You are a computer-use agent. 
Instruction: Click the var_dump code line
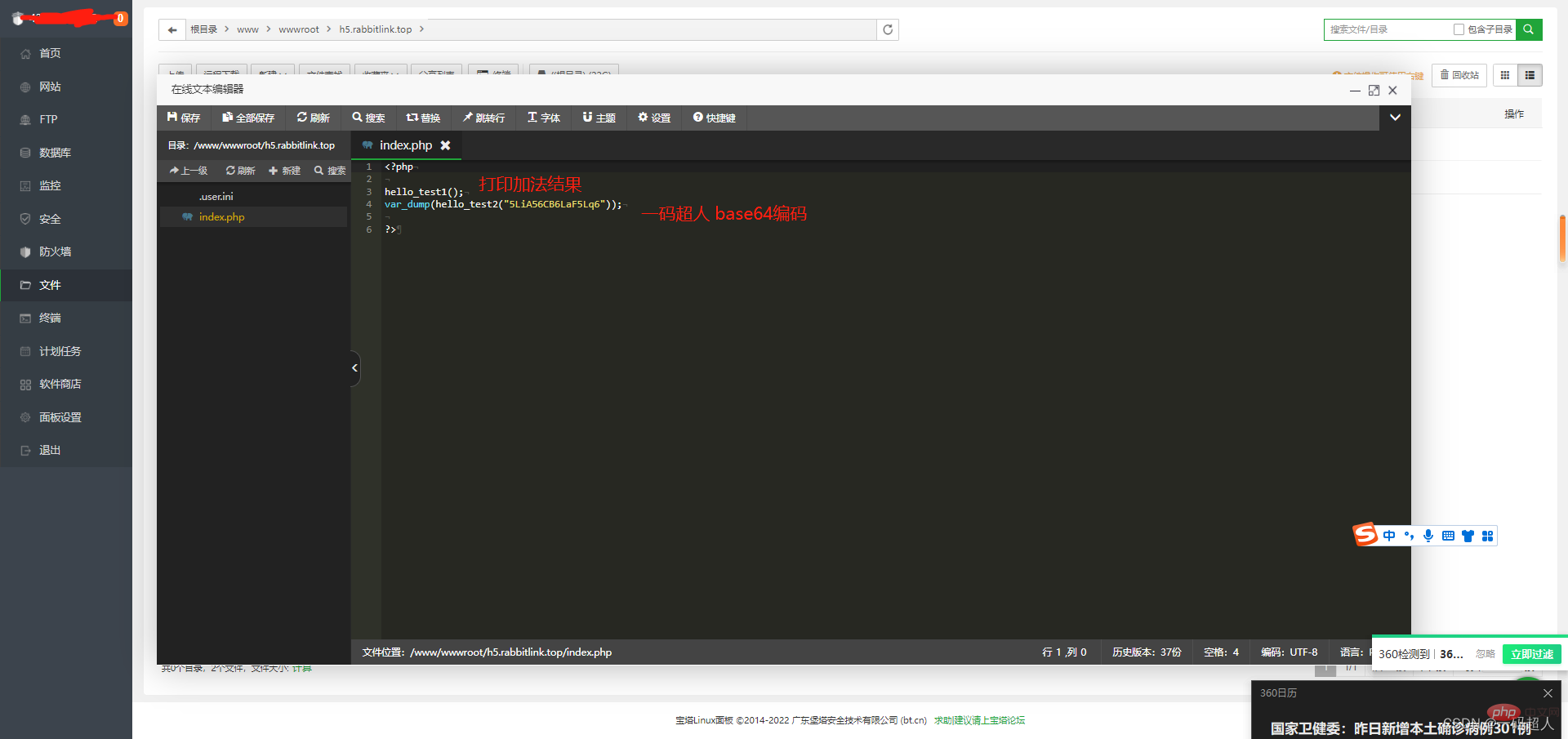pyautogui.click(x=503, y=204)
